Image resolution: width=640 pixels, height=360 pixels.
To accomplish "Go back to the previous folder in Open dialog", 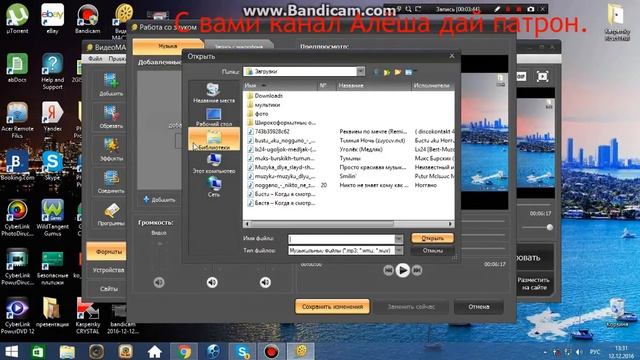I will (376, 72).
